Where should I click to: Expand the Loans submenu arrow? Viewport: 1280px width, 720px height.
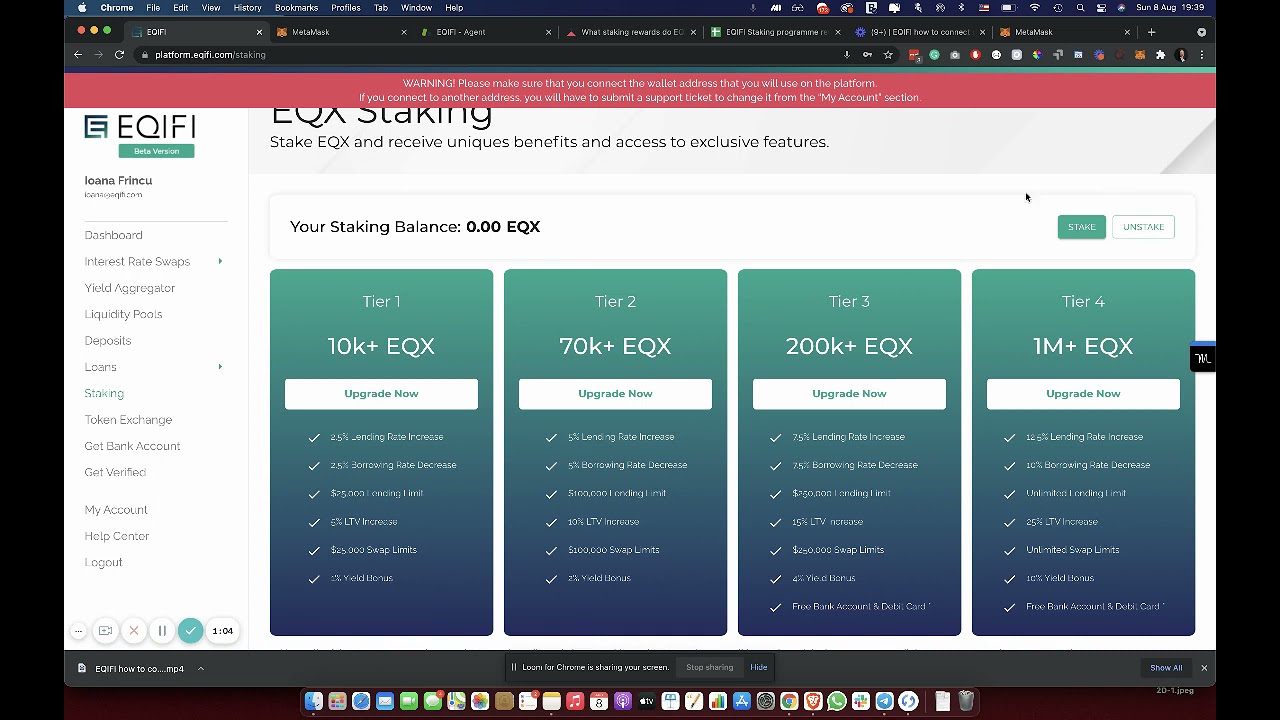tap(220, 367)
